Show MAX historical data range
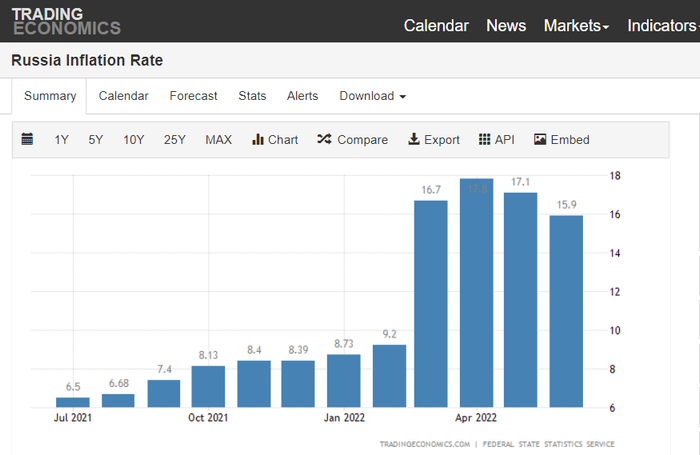 point(218,140)
